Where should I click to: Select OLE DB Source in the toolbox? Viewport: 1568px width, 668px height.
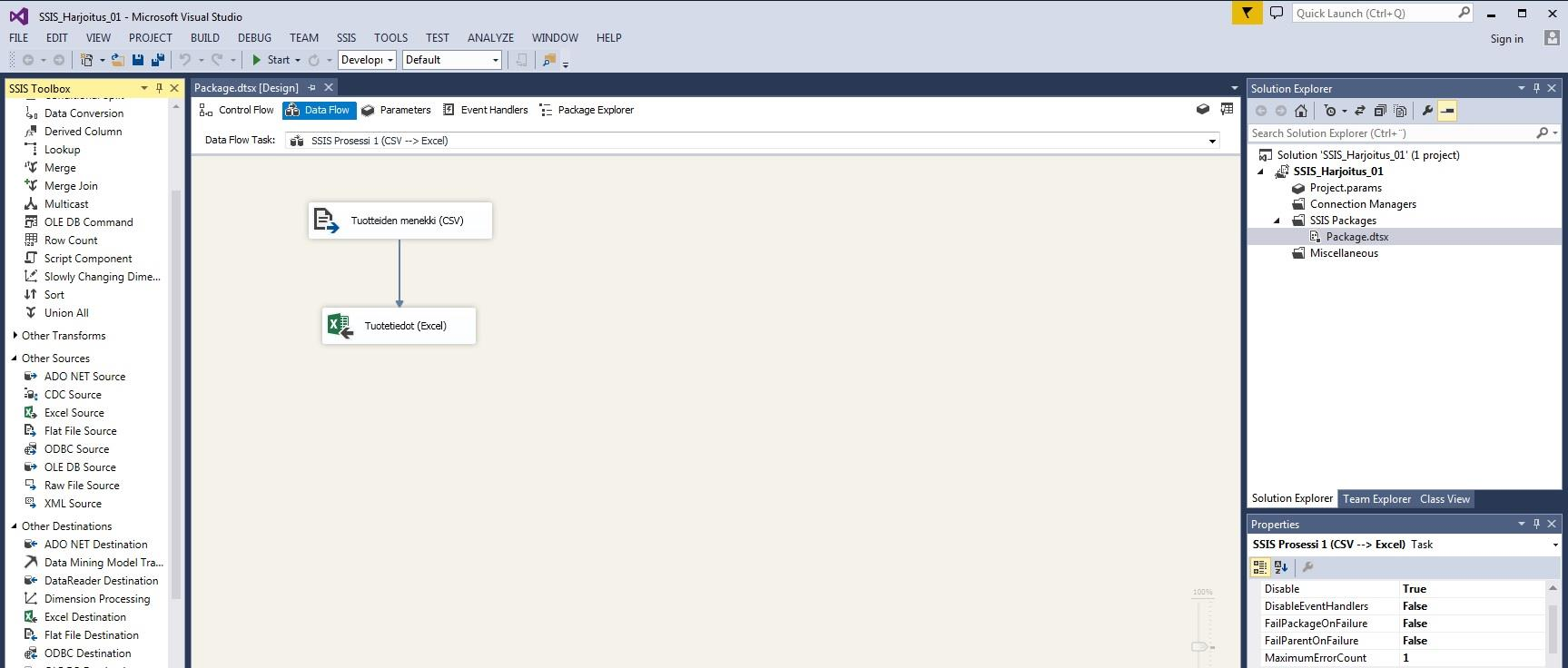80,467
